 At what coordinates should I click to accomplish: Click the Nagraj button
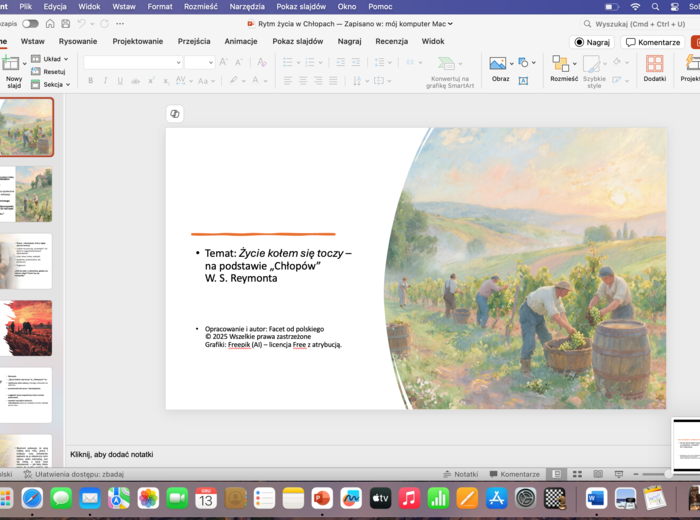[x=592, y=42]
